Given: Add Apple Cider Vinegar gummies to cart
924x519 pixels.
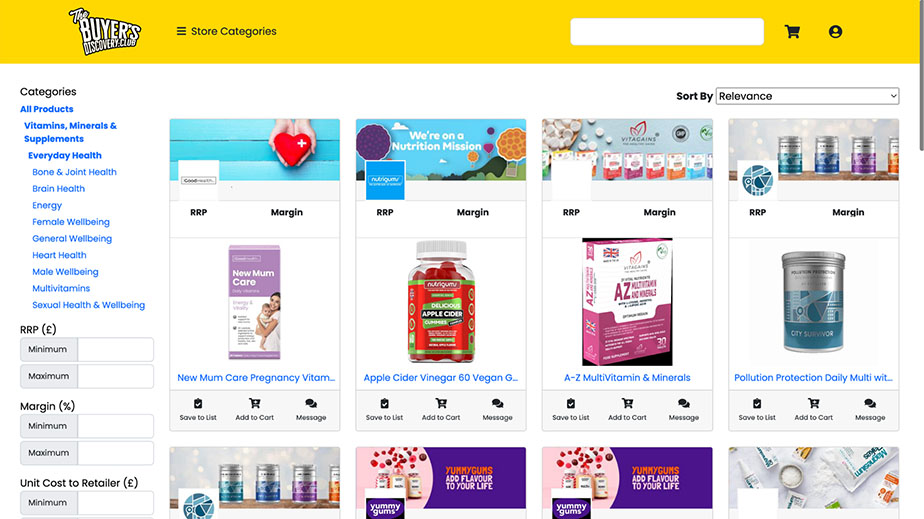Looking at the screenshot, I should (x=441, y=409).
